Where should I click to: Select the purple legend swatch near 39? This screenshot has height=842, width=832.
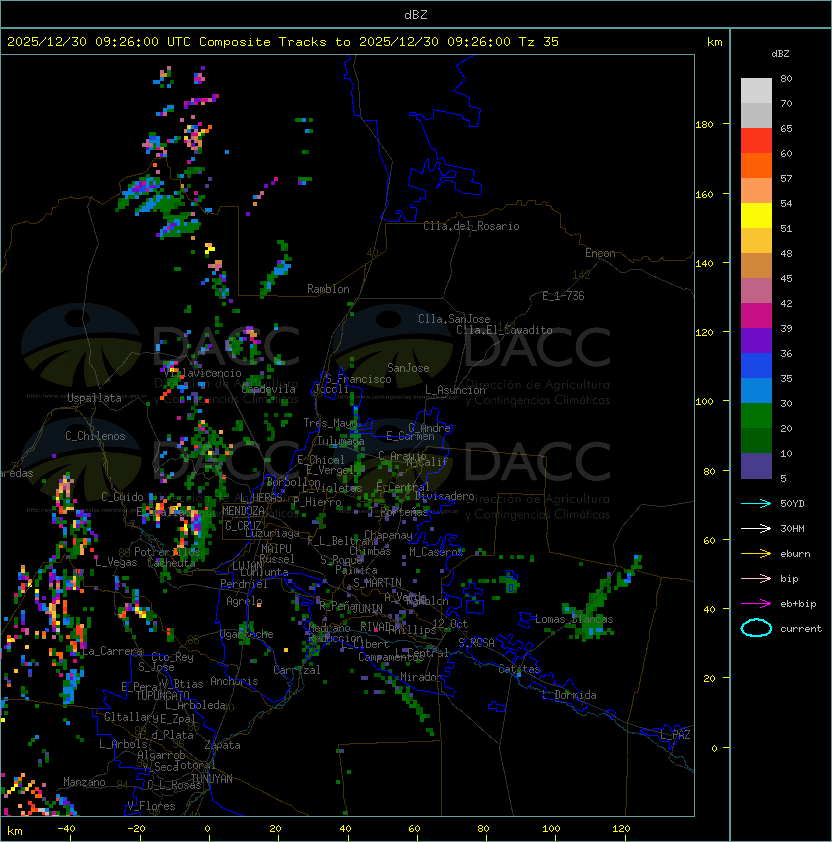coord(756,340)
